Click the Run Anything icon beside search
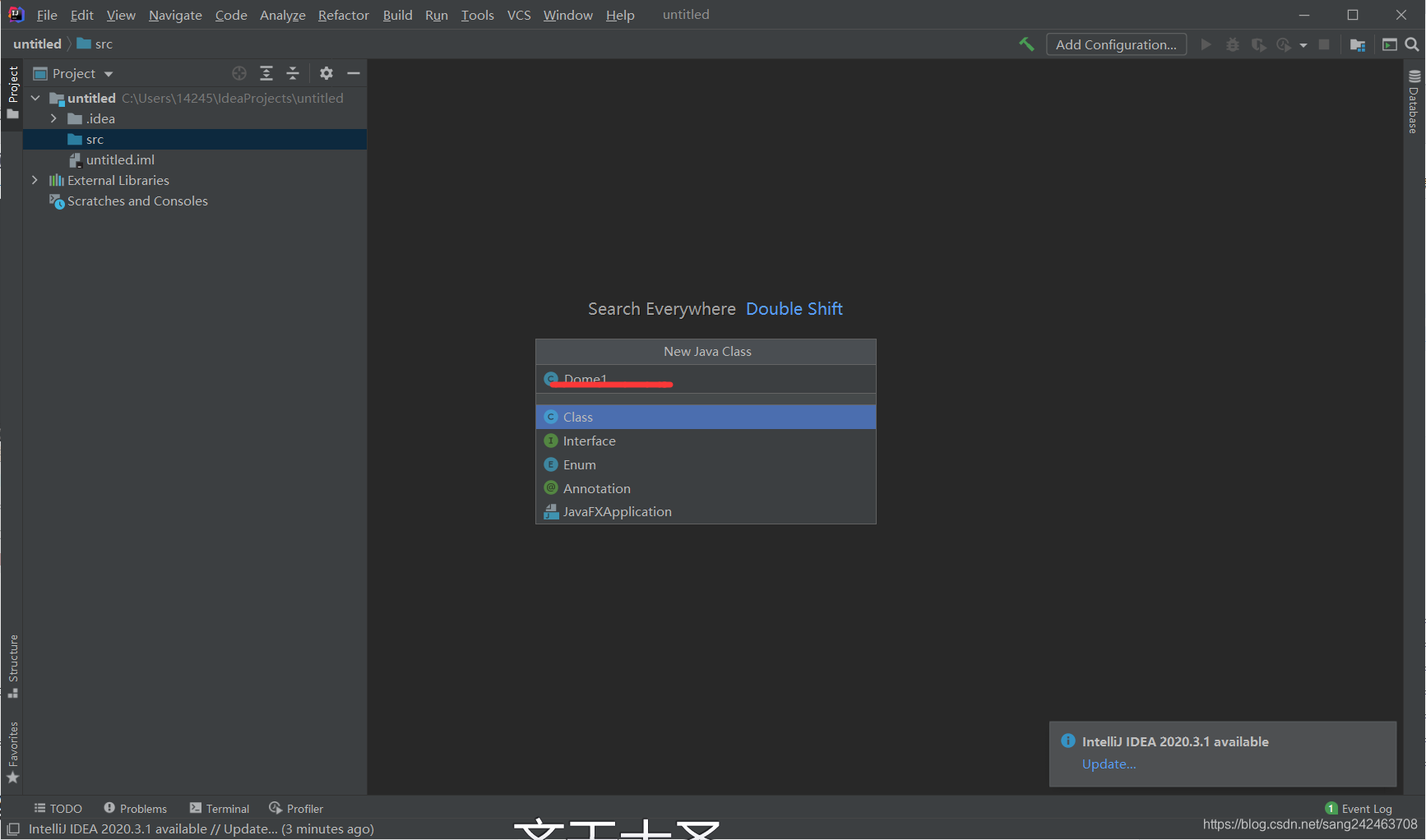 pyautogui.click(x=1390, y=44)
